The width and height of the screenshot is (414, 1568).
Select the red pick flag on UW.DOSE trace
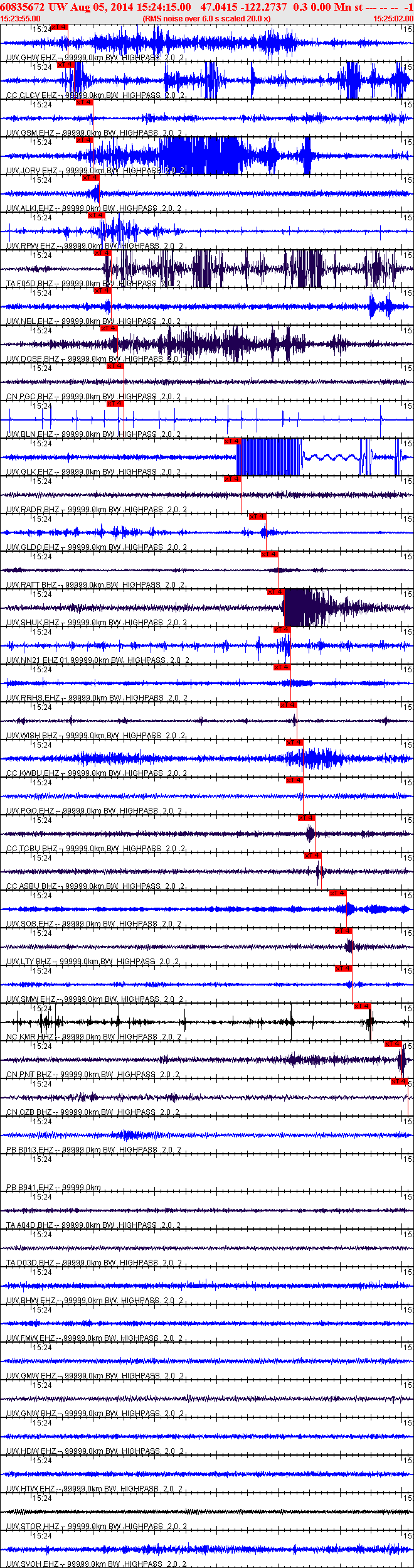109,328
